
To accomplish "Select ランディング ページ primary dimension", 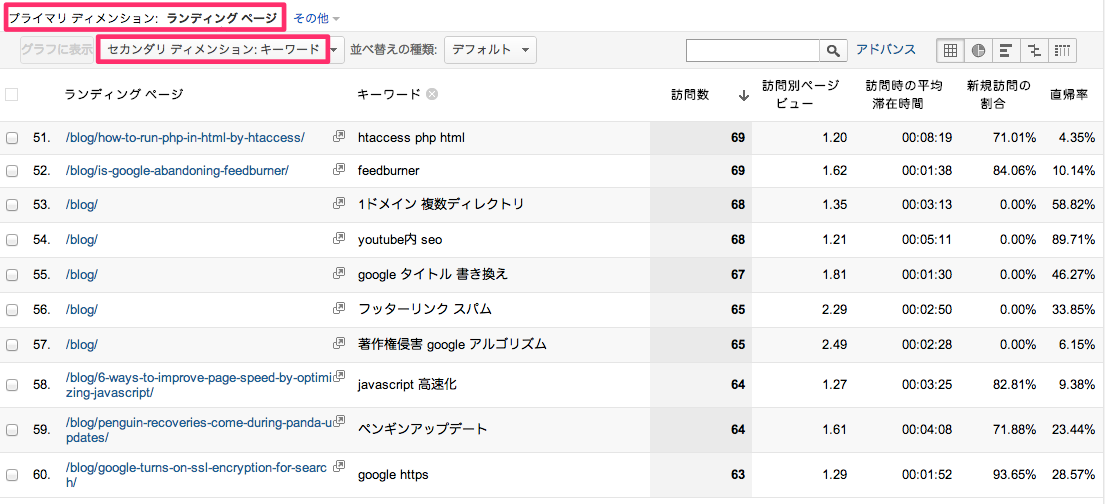I will tap(221, 18).
